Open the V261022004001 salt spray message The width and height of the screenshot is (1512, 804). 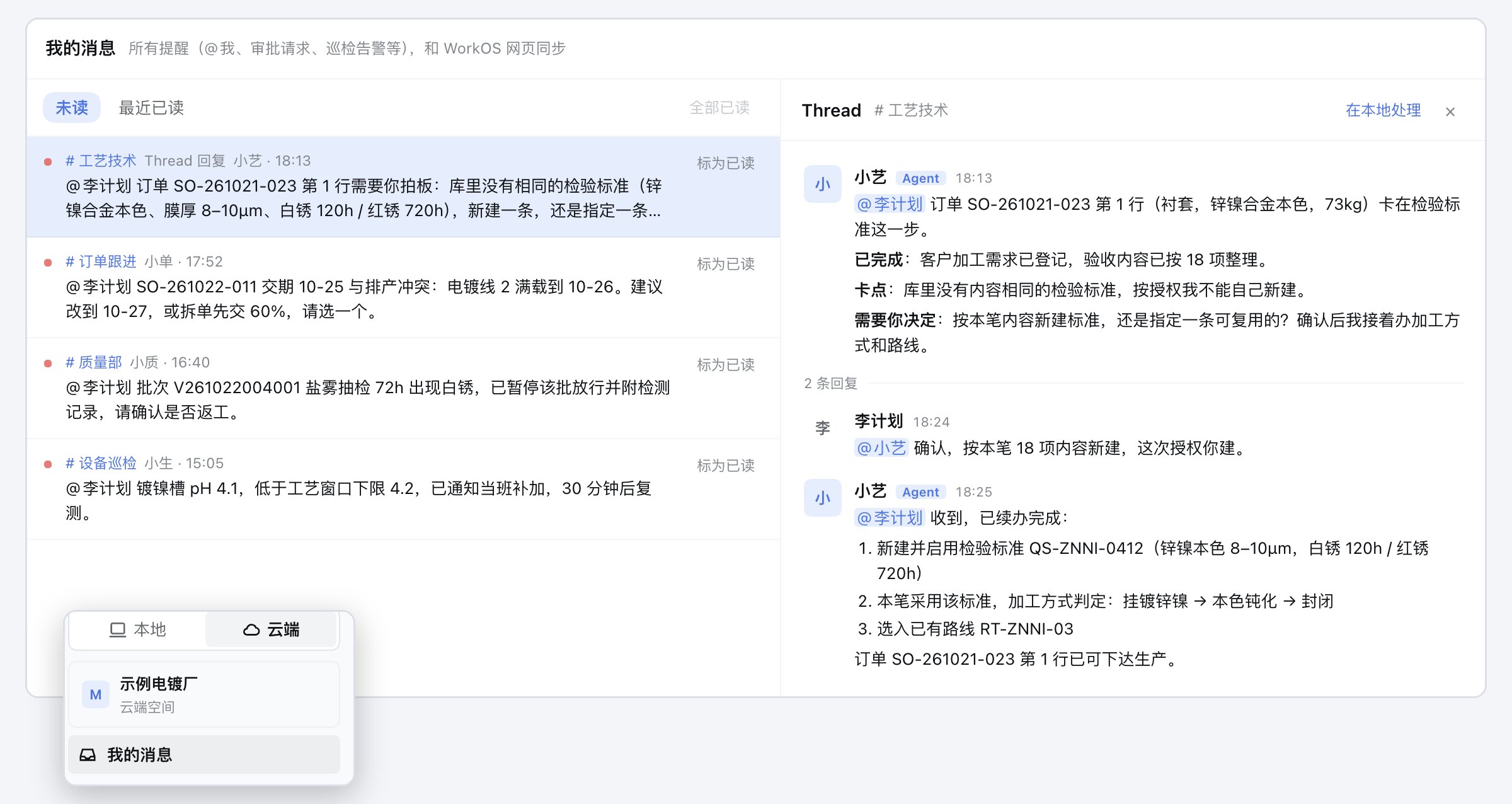[x=403, y=388]
